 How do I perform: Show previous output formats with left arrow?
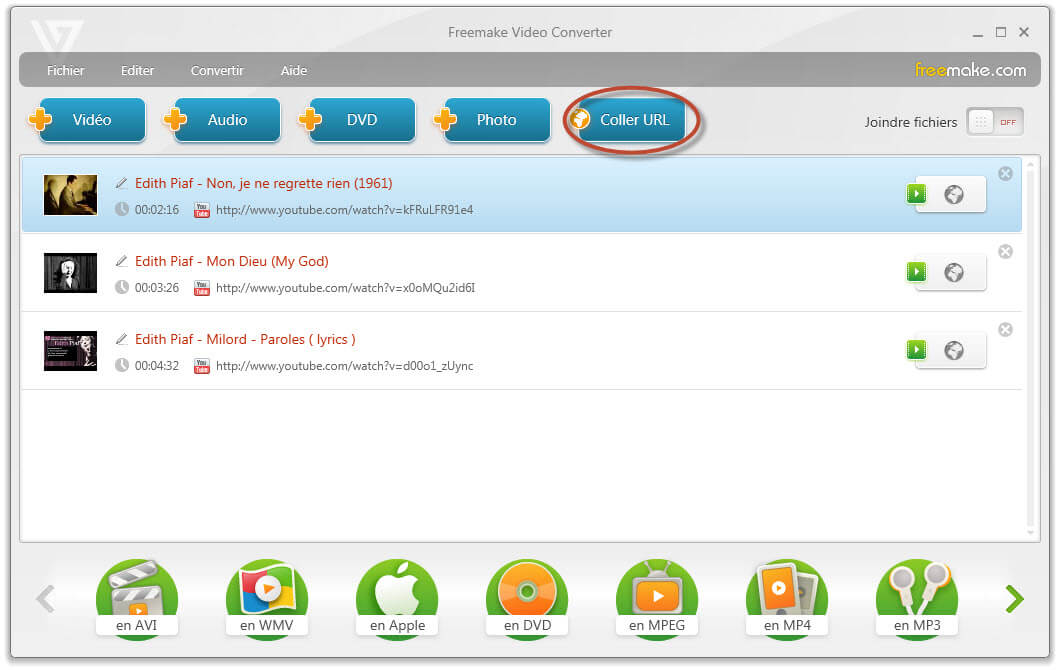(x=46, y=598)
